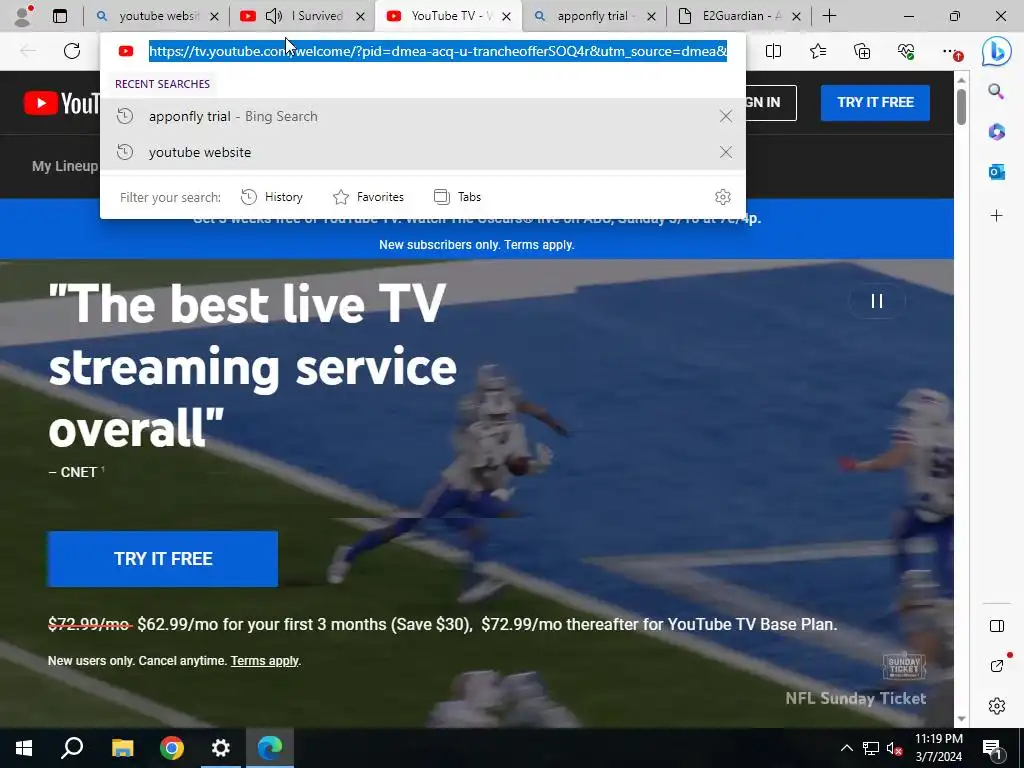Click the large TRY IT FREE hero button
1024x768 pixels.
tap(163, 559)
